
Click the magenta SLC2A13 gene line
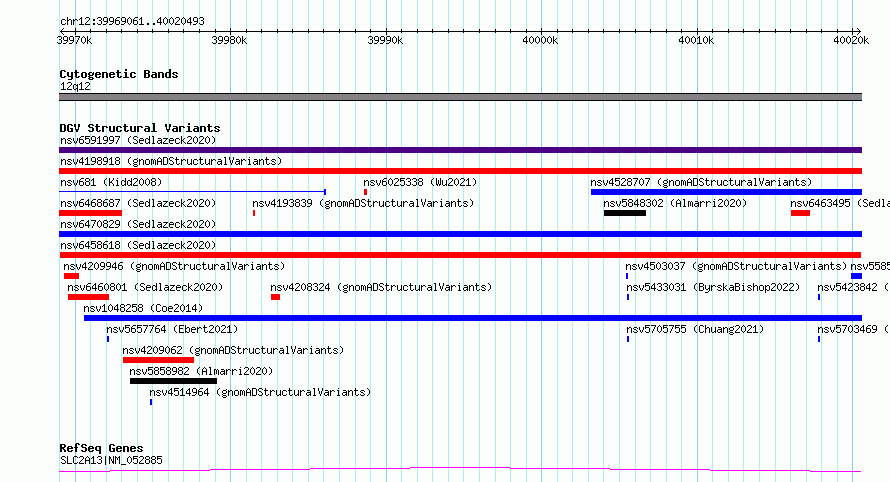click(x=460, y=470)
